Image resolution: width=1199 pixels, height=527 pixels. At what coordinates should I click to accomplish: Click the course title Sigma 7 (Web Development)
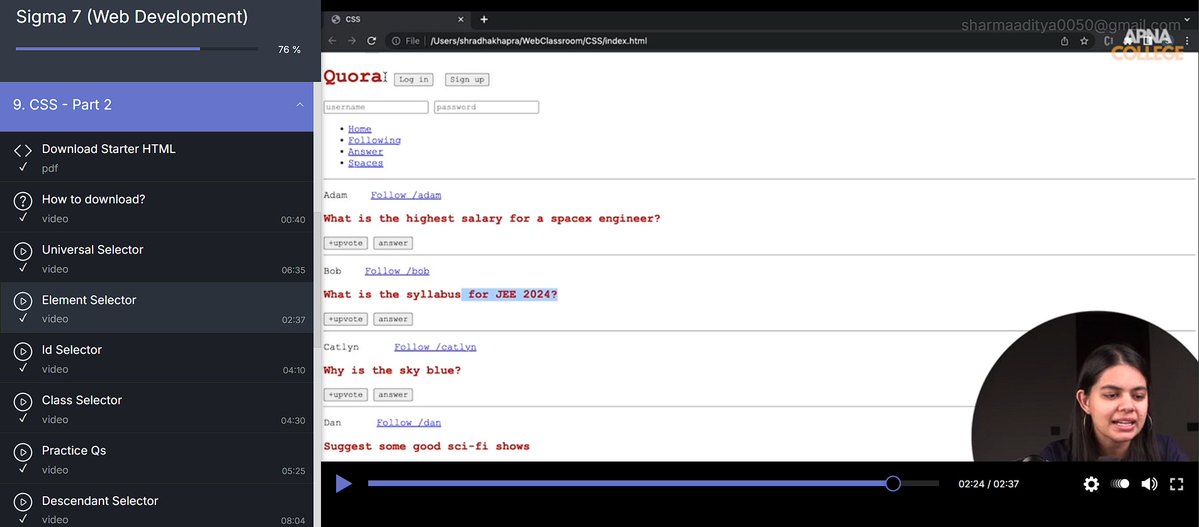click(x=132, y=16)
